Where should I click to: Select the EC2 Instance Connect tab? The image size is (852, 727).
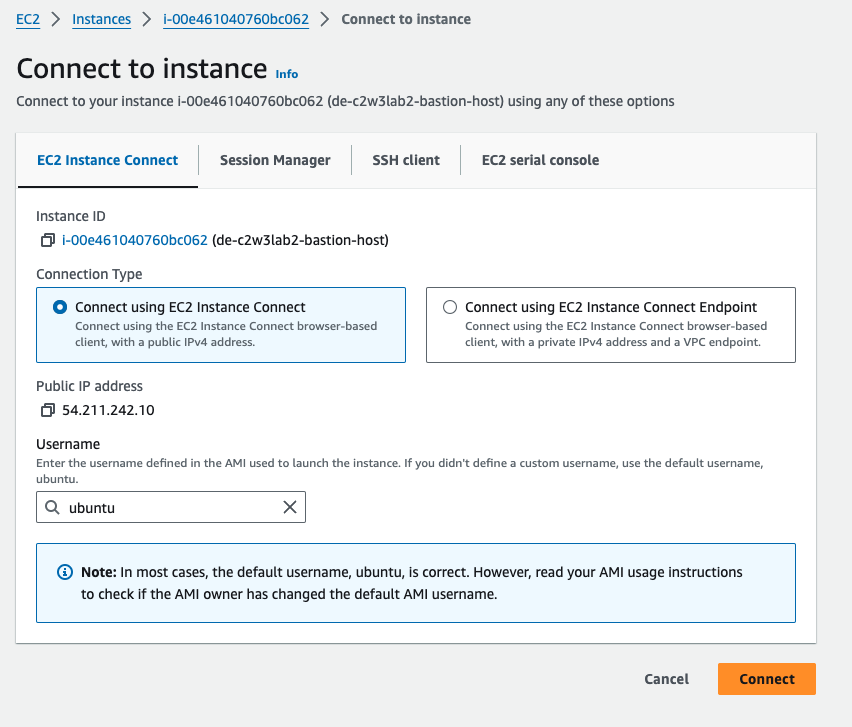[x=107, y=160]
